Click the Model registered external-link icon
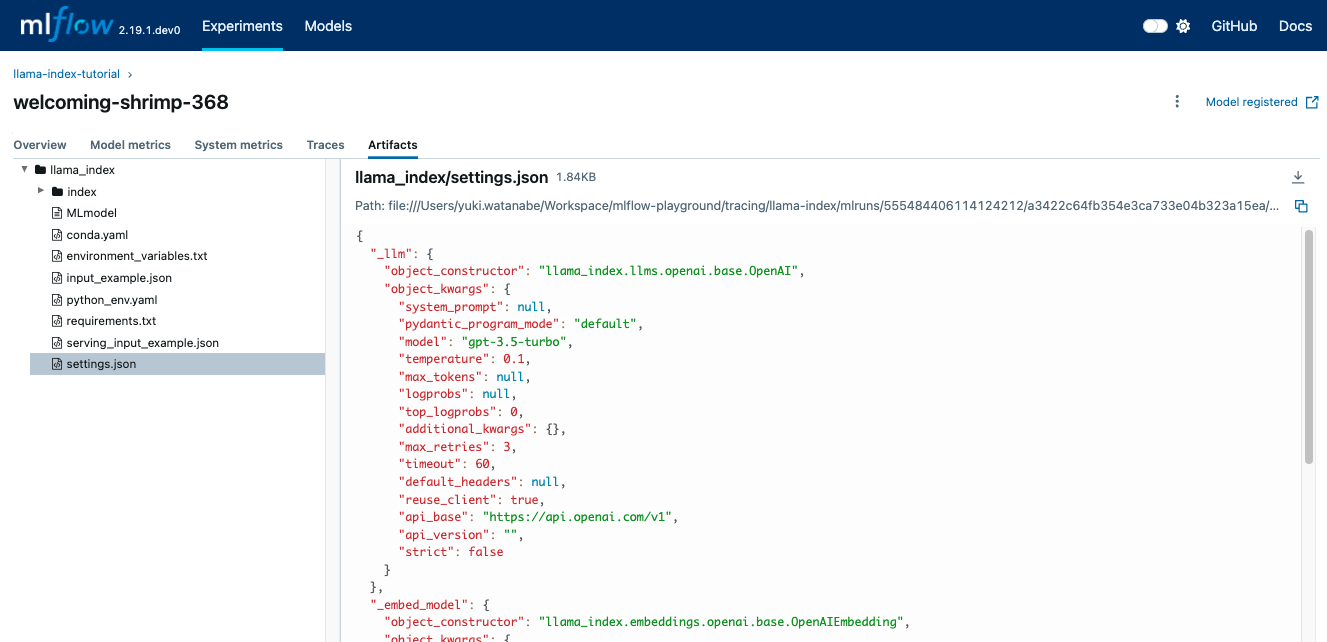 1313,102
